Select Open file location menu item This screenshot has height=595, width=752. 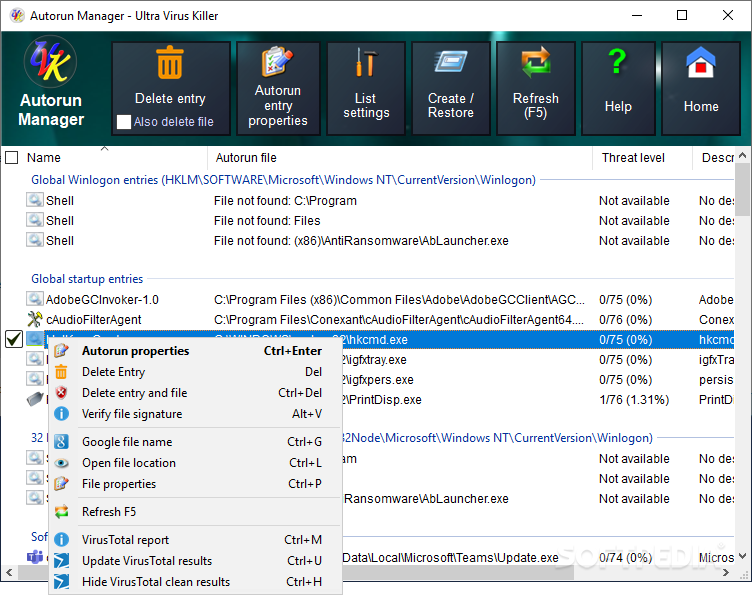point(196,463)
